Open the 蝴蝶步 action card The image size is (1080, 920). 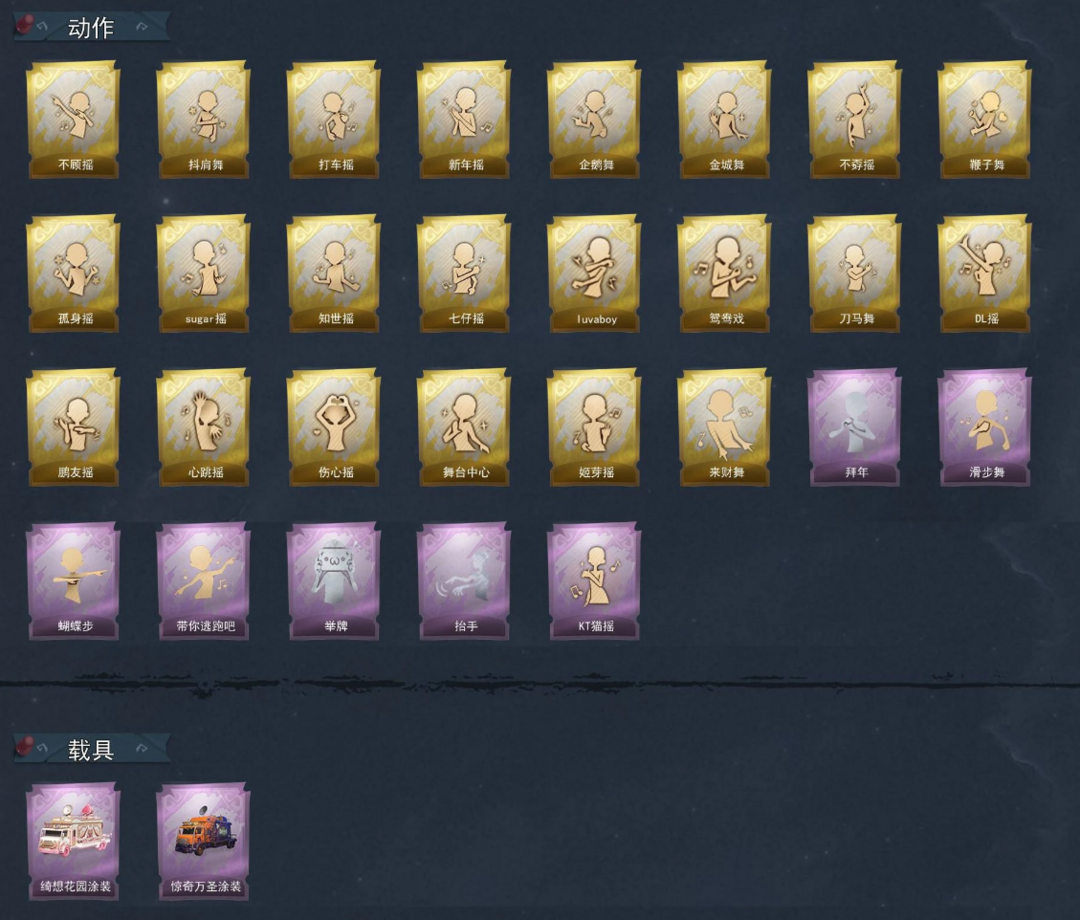click(74, 581)
